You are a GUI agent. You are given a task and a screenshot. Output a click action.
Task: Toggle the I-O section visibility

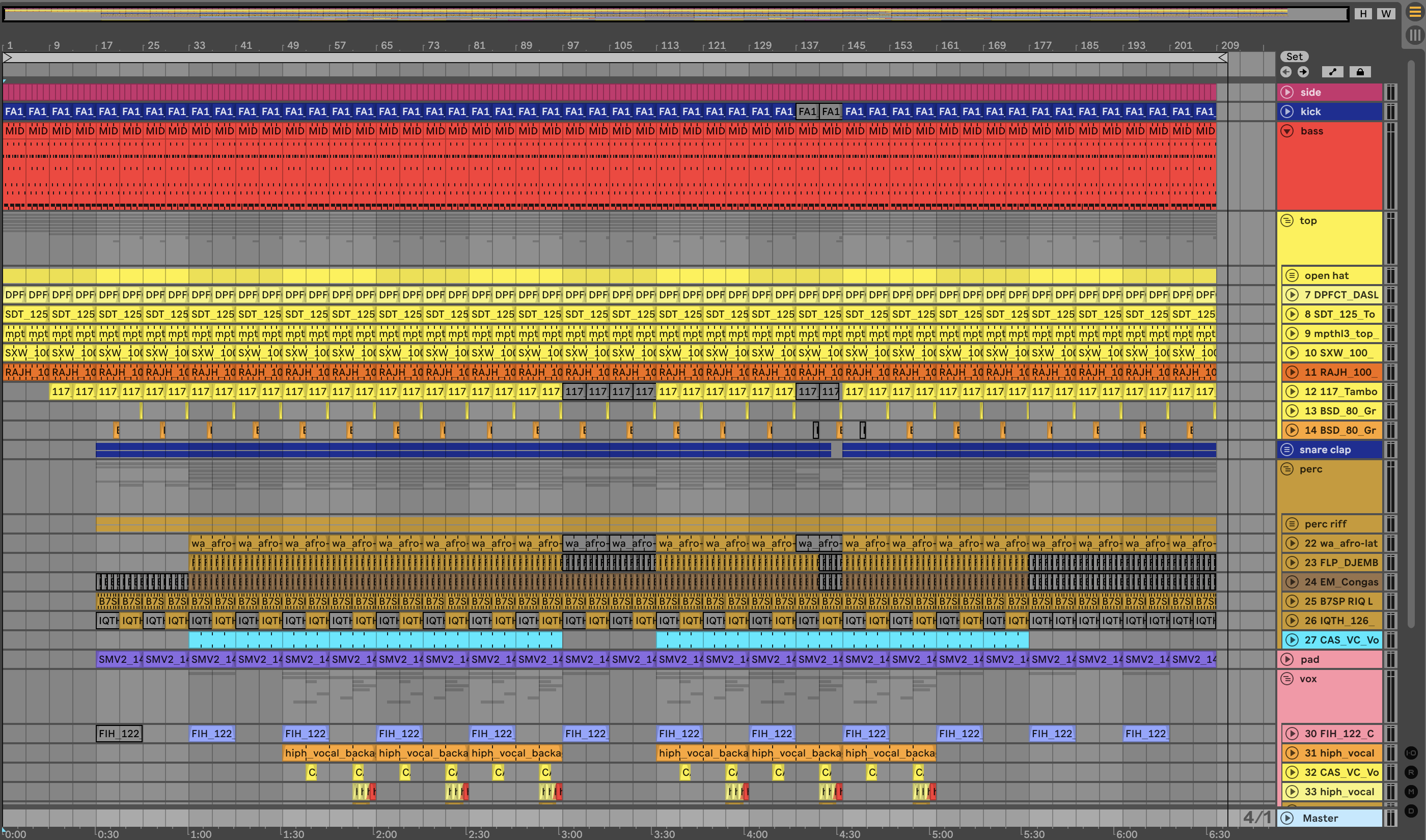(1411, 753)
